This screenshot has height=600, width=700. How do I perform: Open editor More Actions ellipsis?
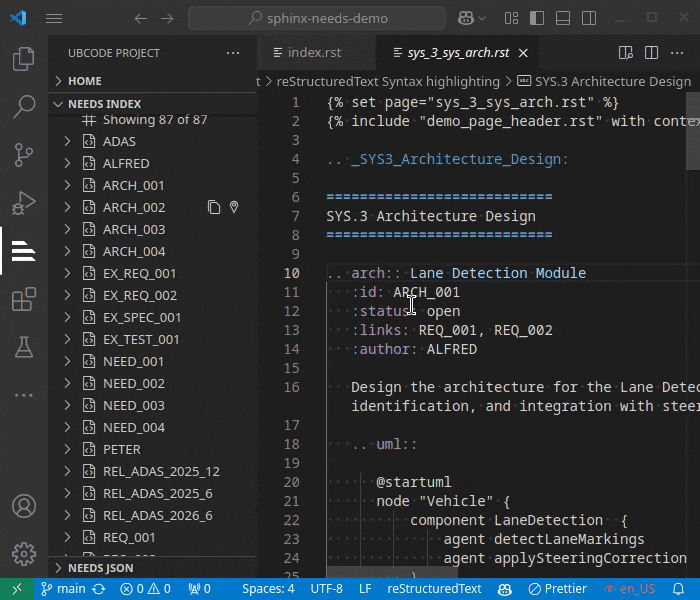(x=677, y=53)
